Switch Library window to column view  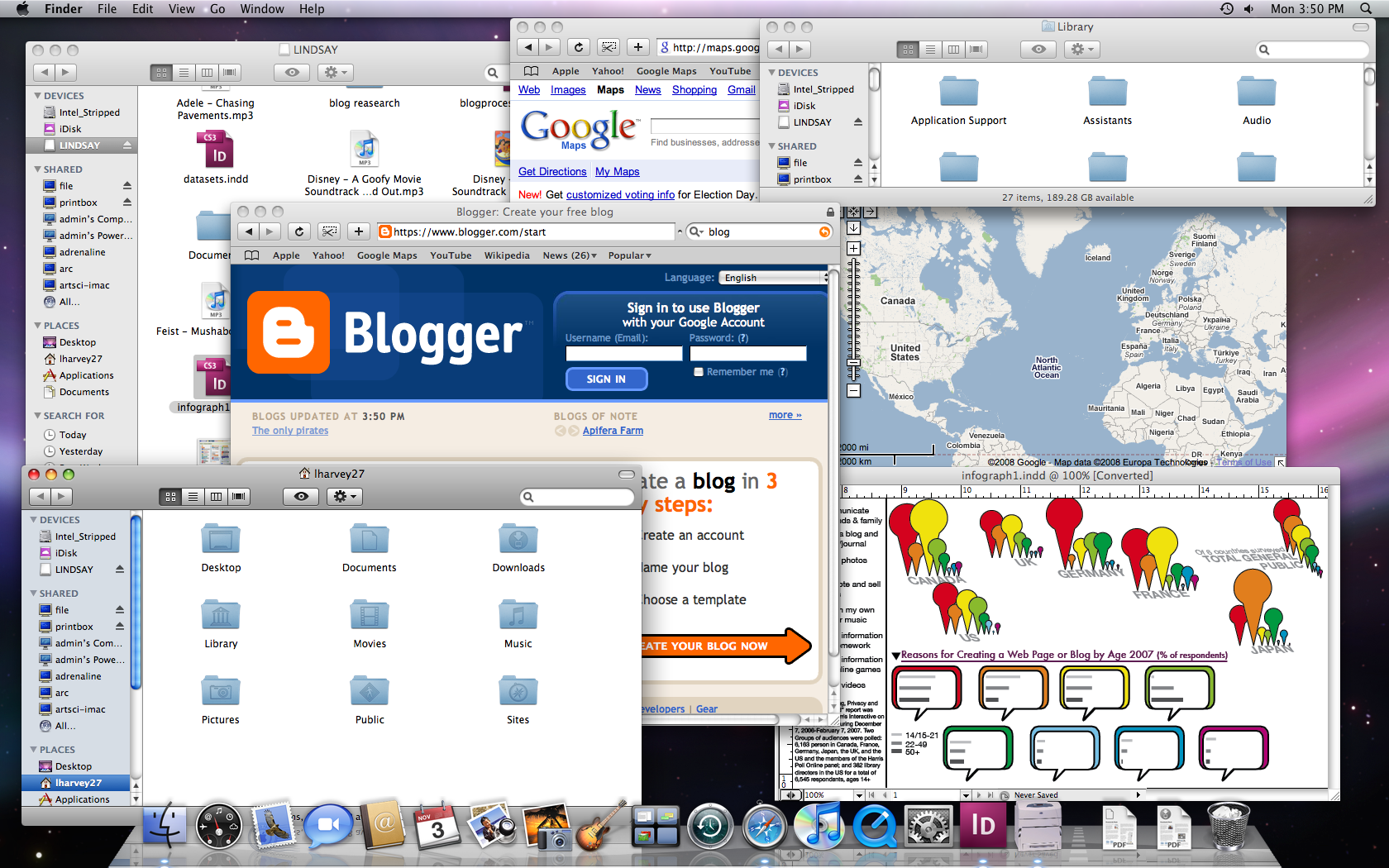tap(953, 50)
